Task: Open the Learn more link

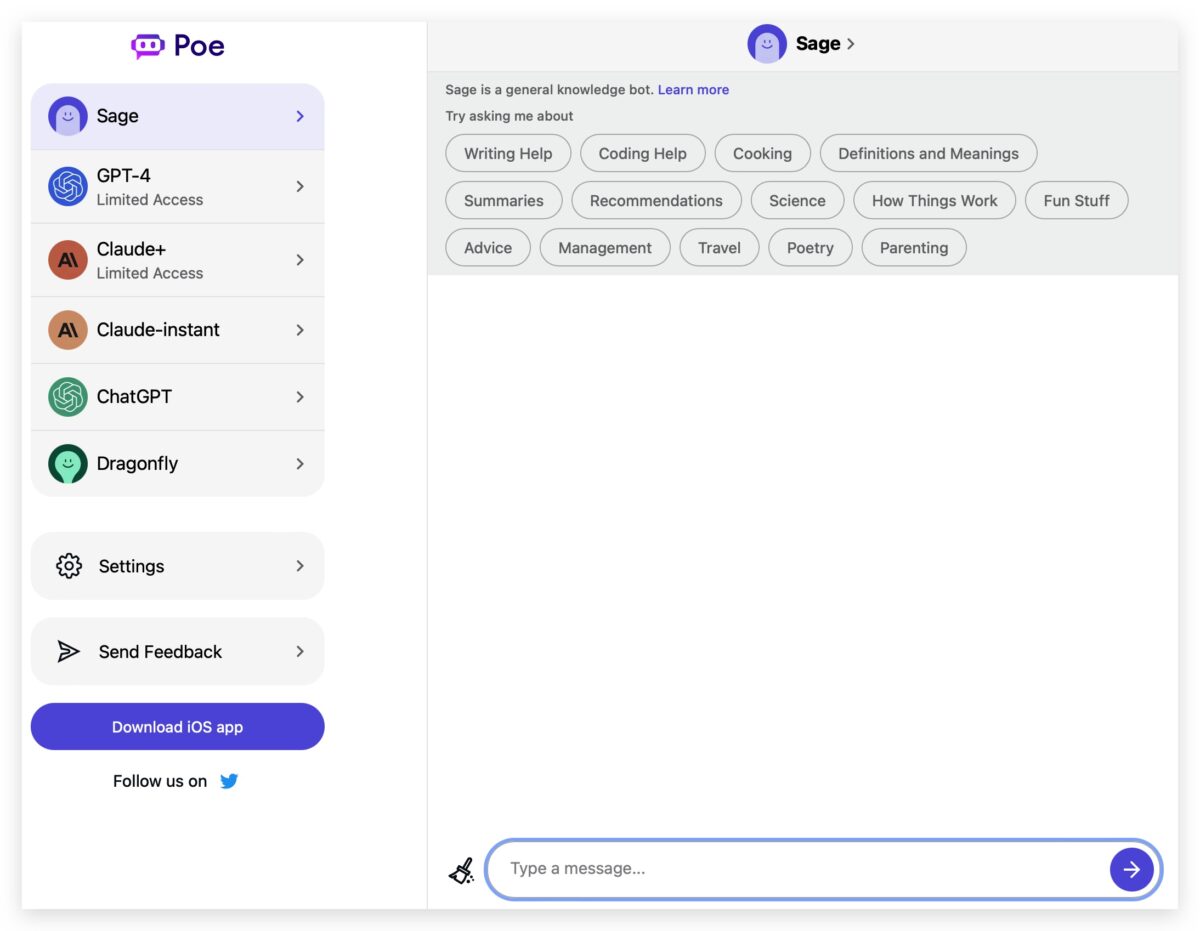Action: pyautogui.click(x=693, y=90)
